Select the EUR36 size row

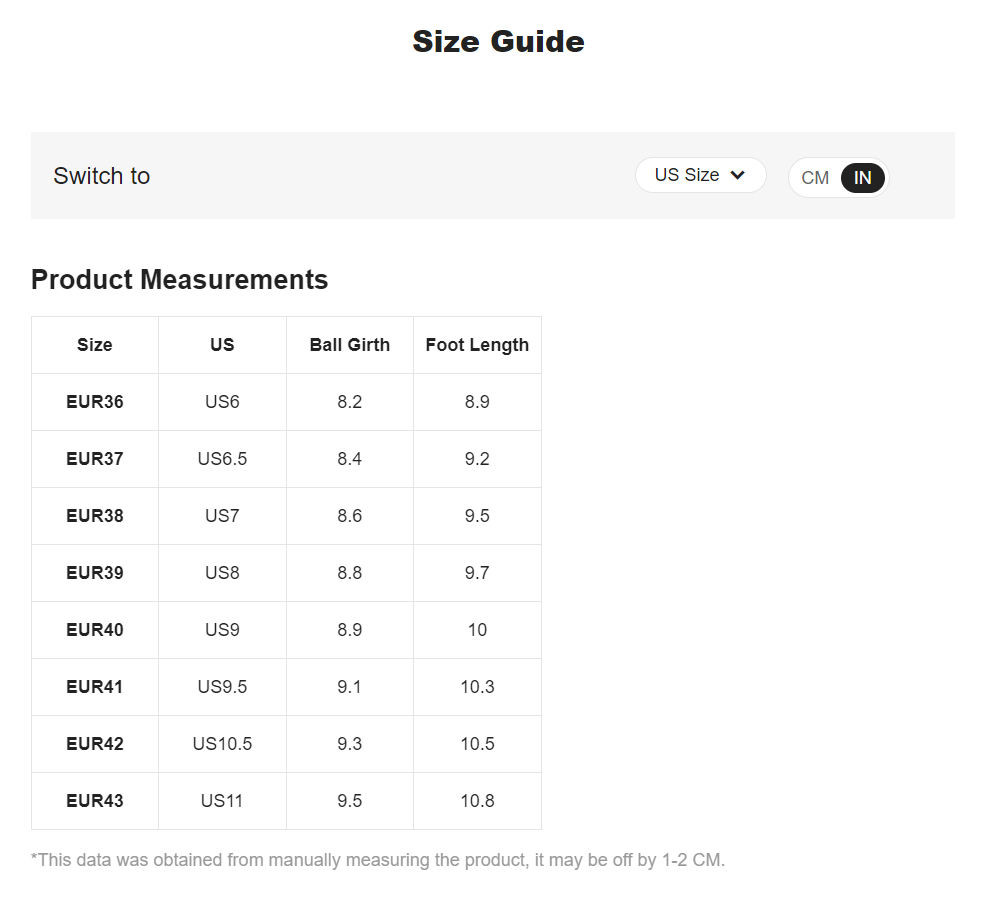[95, 402]
